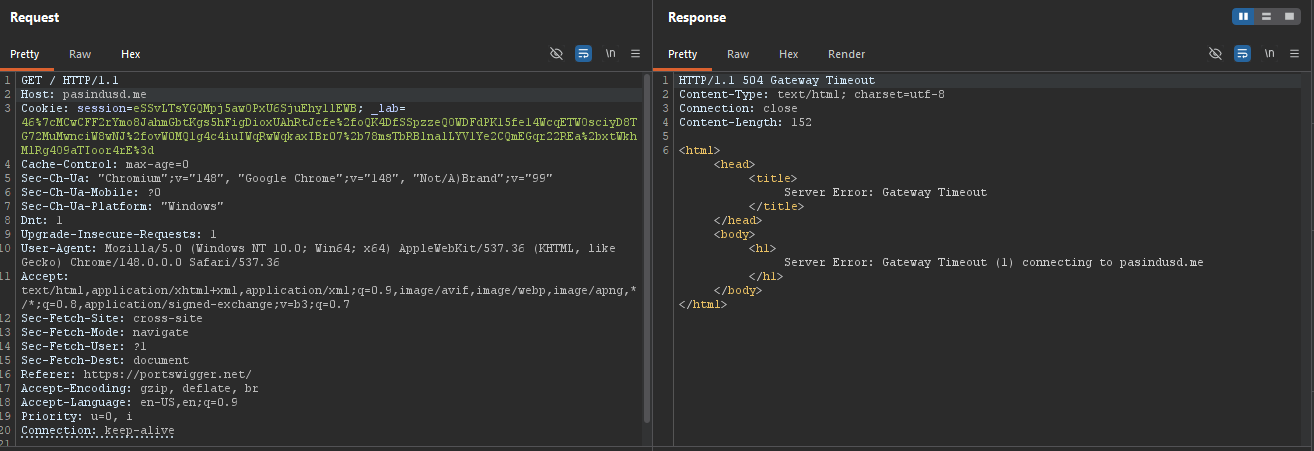Switch to Pretty tab in Response panel
This screenshot has width=1314, height=451.
pos(683,54)
